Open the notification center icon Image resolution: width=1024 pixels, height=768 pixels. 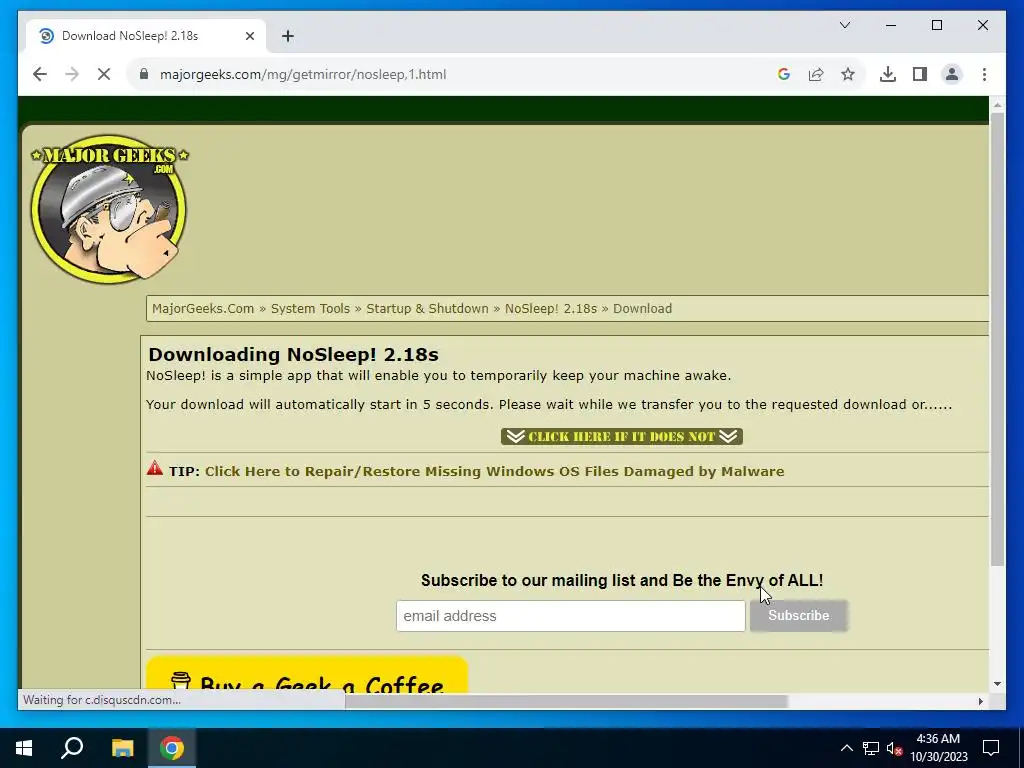tap(991, 748)
